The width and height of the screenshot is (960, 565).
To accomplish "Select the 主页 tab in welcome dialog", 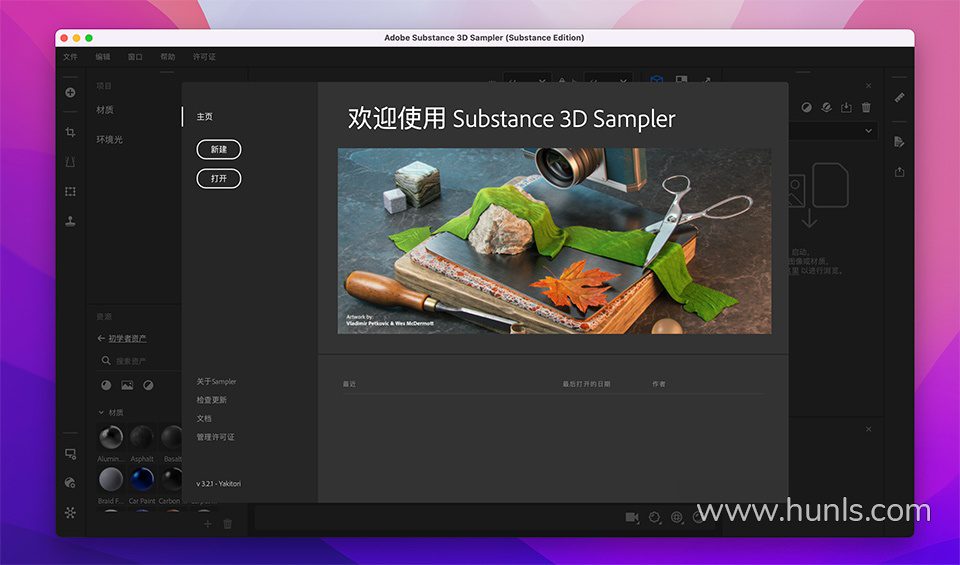I will click(x=204, y=116).
